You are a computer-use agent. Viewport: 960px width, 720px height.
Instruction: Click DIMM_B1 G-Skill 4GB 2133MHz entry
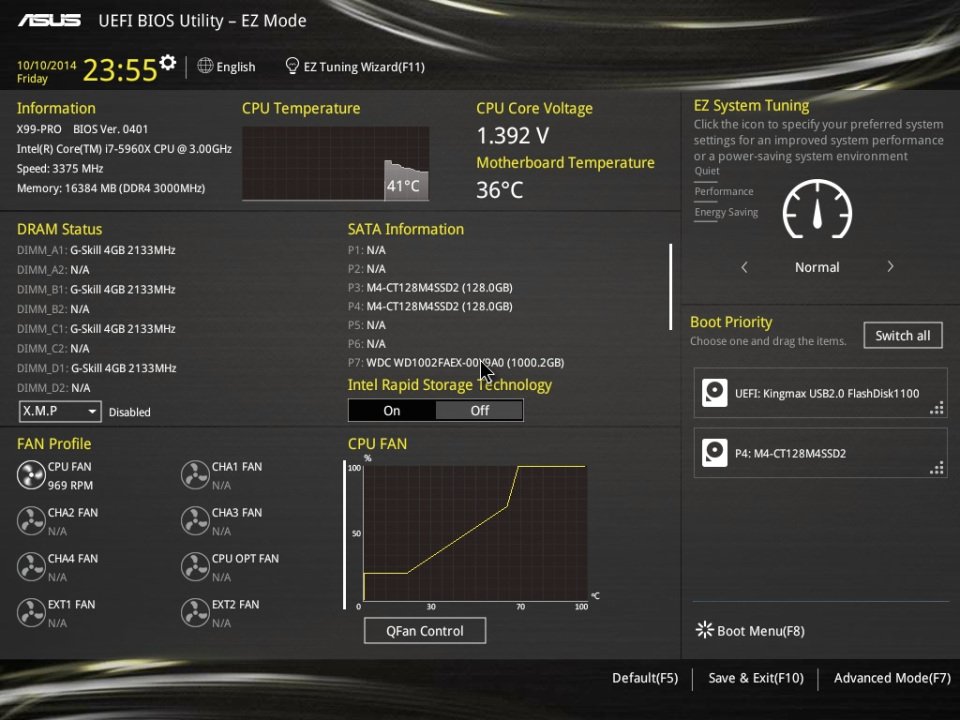(96, 289)
